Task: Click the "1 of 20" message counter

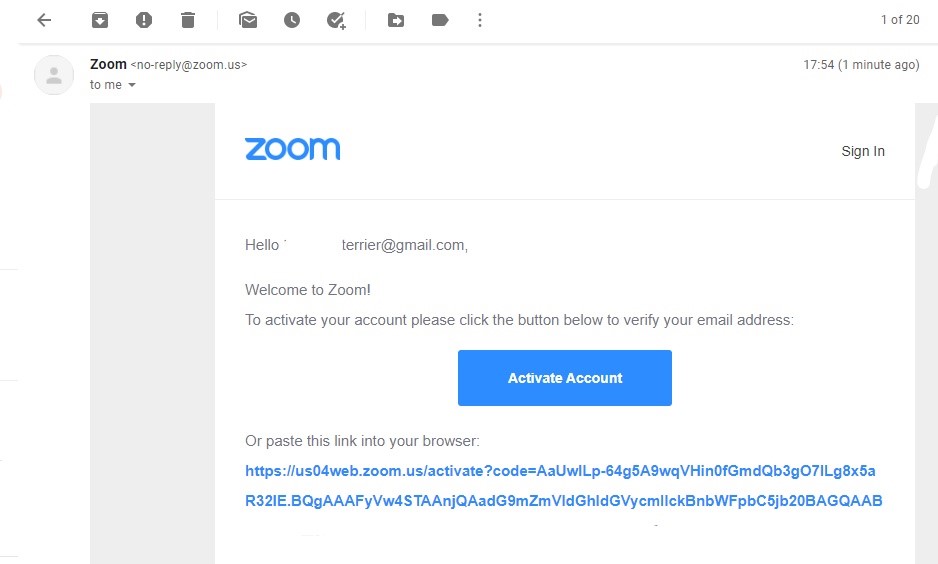Action: pyautogui.click(x=899, y=20)
